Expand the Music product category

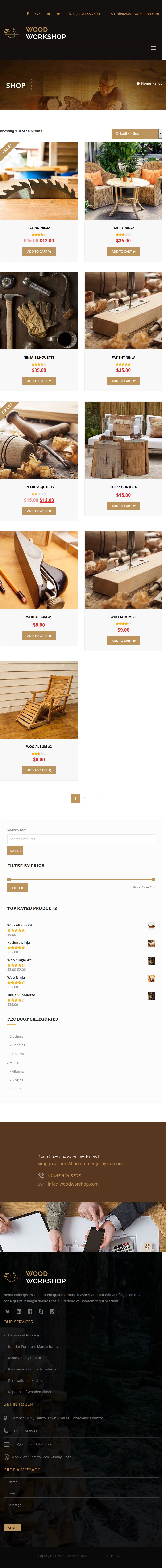[13, 1062]
